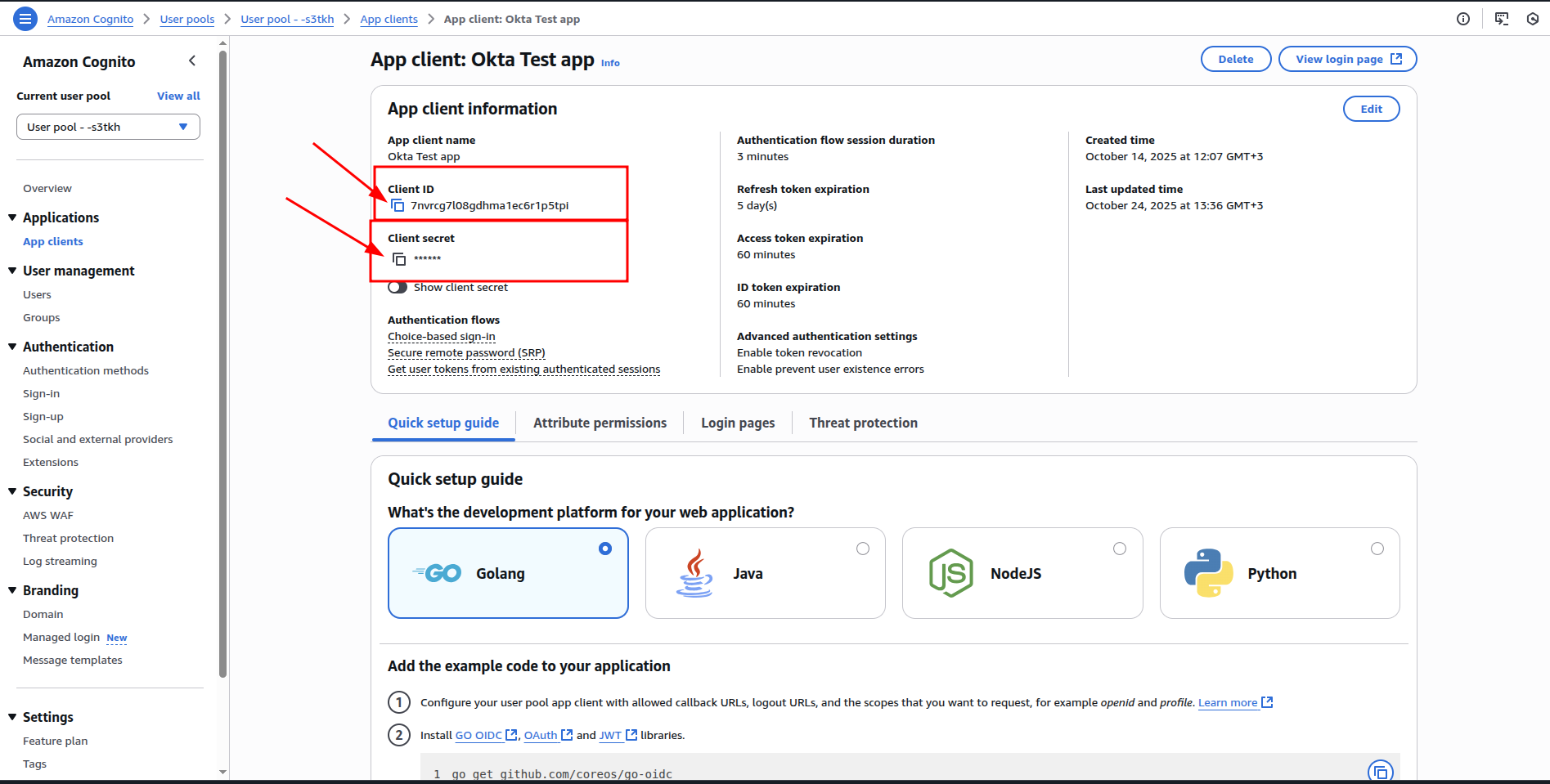Open AWS WAF in sidebar
1550x784 pixels.
[x=48, y=515]
